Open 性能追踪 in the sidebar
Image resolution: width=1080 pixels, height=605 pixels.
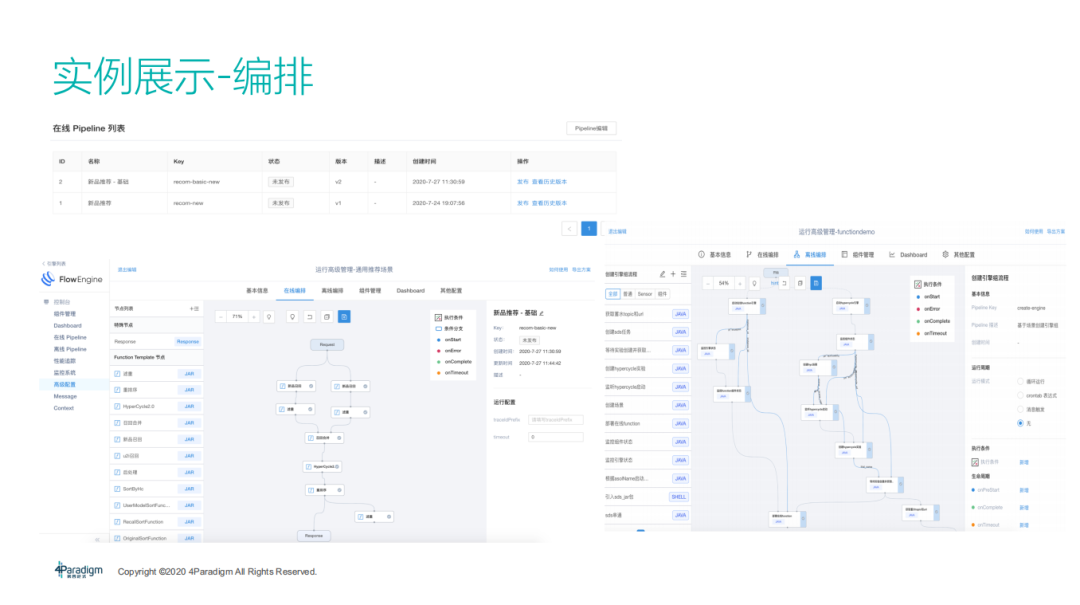65,361
